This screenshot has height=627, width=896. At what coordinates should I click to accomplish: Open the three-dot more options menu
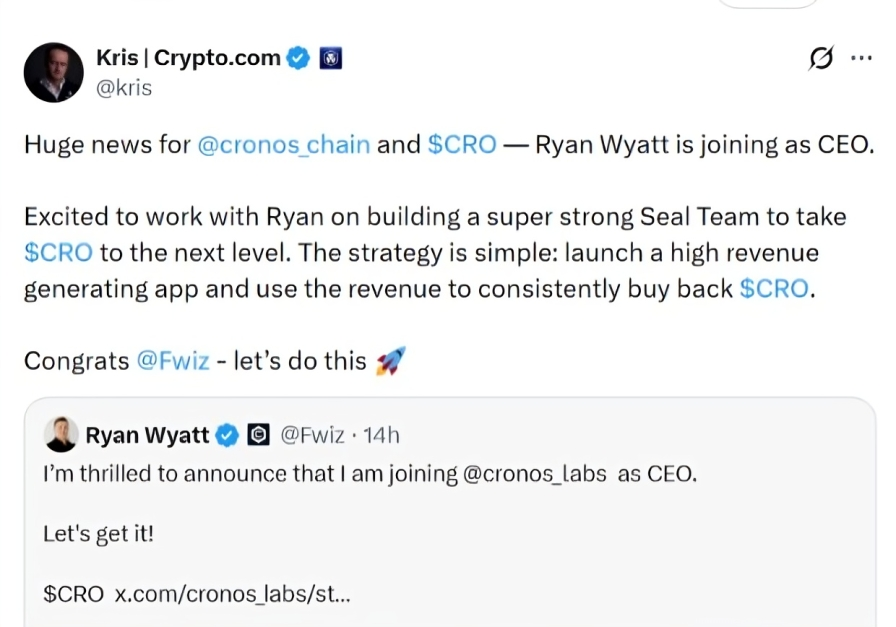tap(862, 58)
